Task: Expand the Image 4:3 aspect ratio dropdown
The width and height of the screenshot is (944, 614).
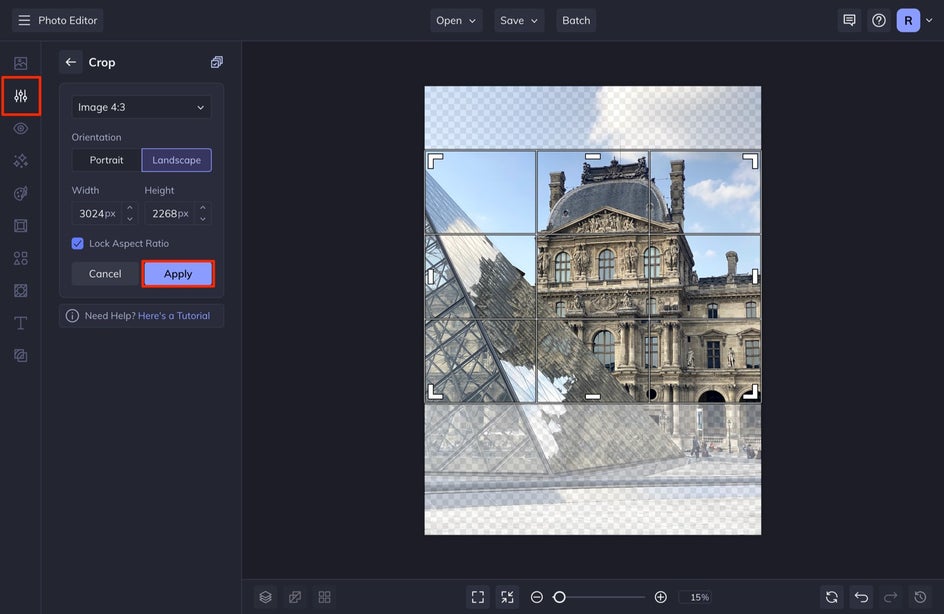Action: pos(141,107)
